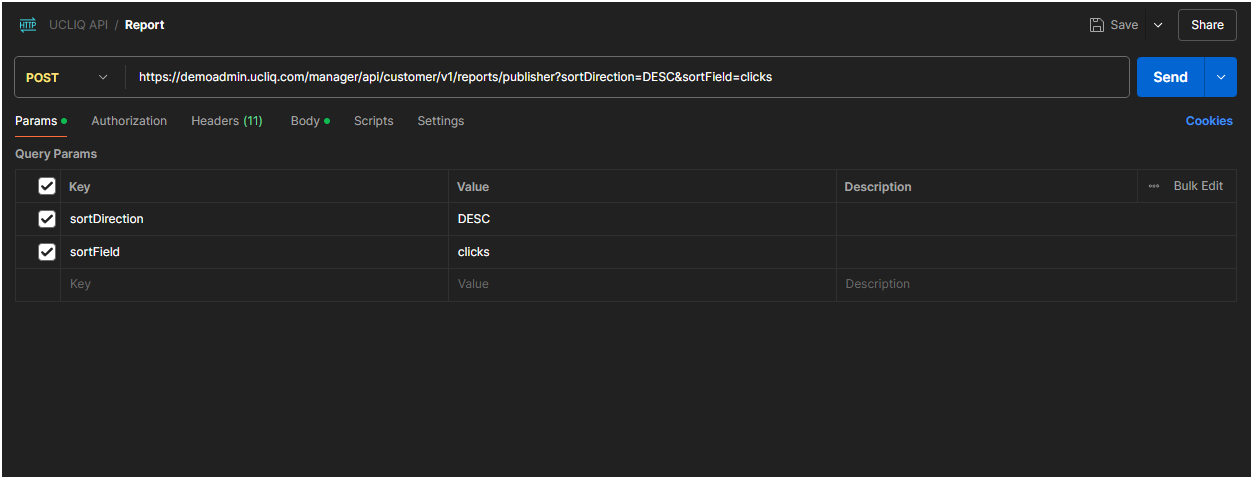Screen dimensions: 1253x479
Task: Click Bulk Edit in params table
Action: coord(1198,186)
